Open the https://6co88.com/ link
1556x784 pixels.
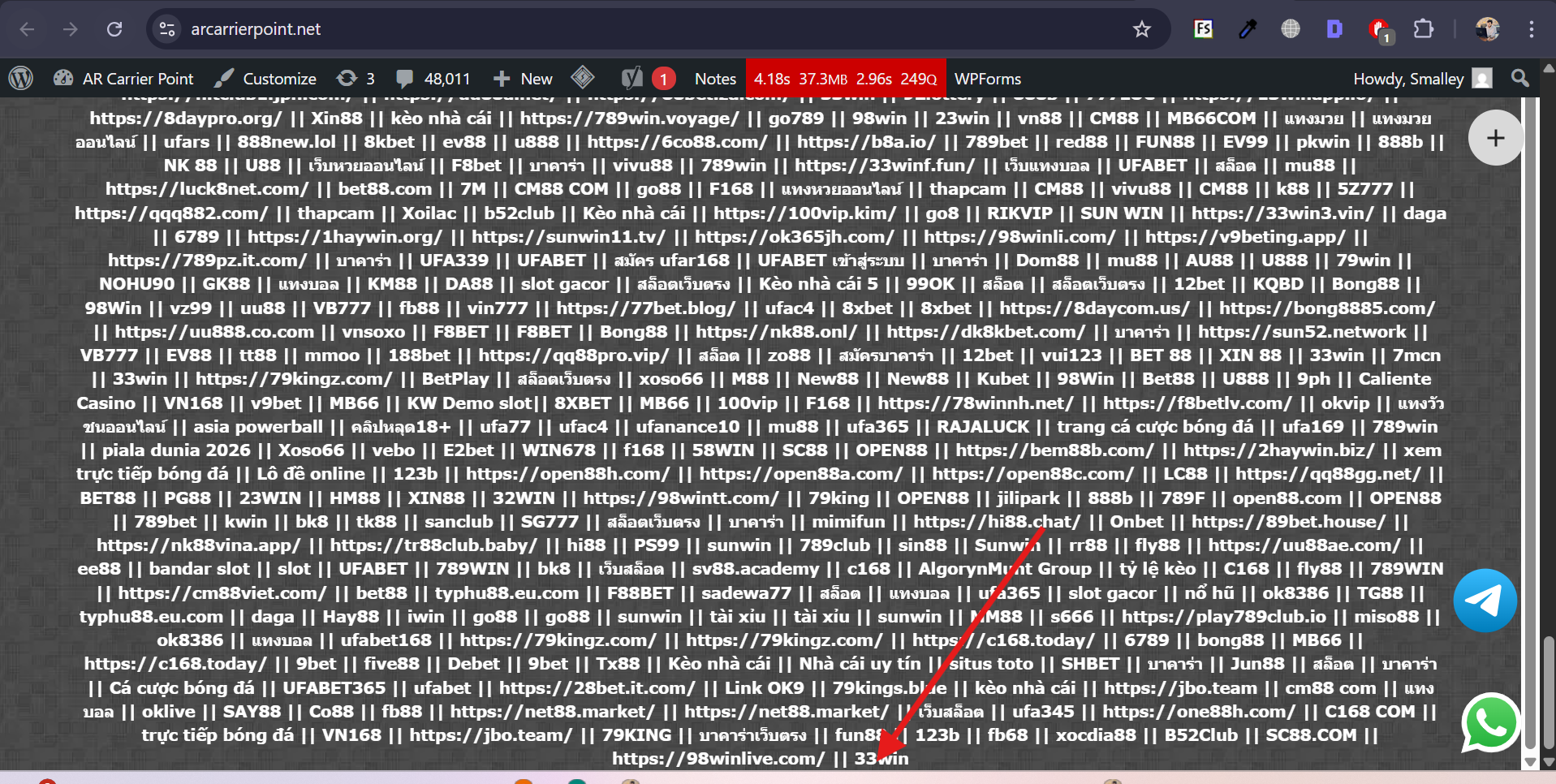coord(677,142)
